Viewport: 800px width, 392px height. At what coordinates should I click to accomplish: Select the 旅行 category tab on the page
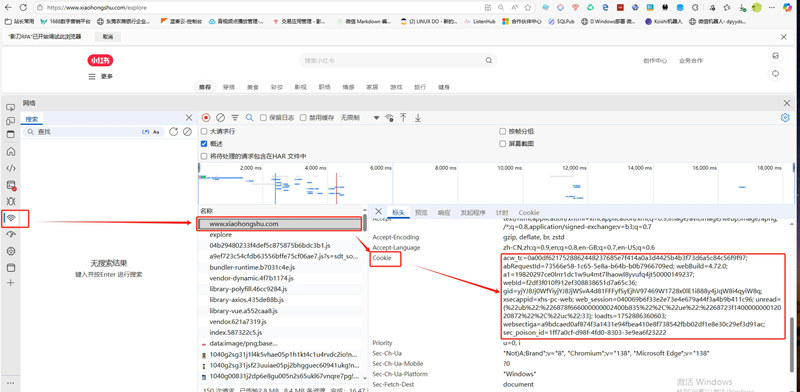(x=420, y=87)
